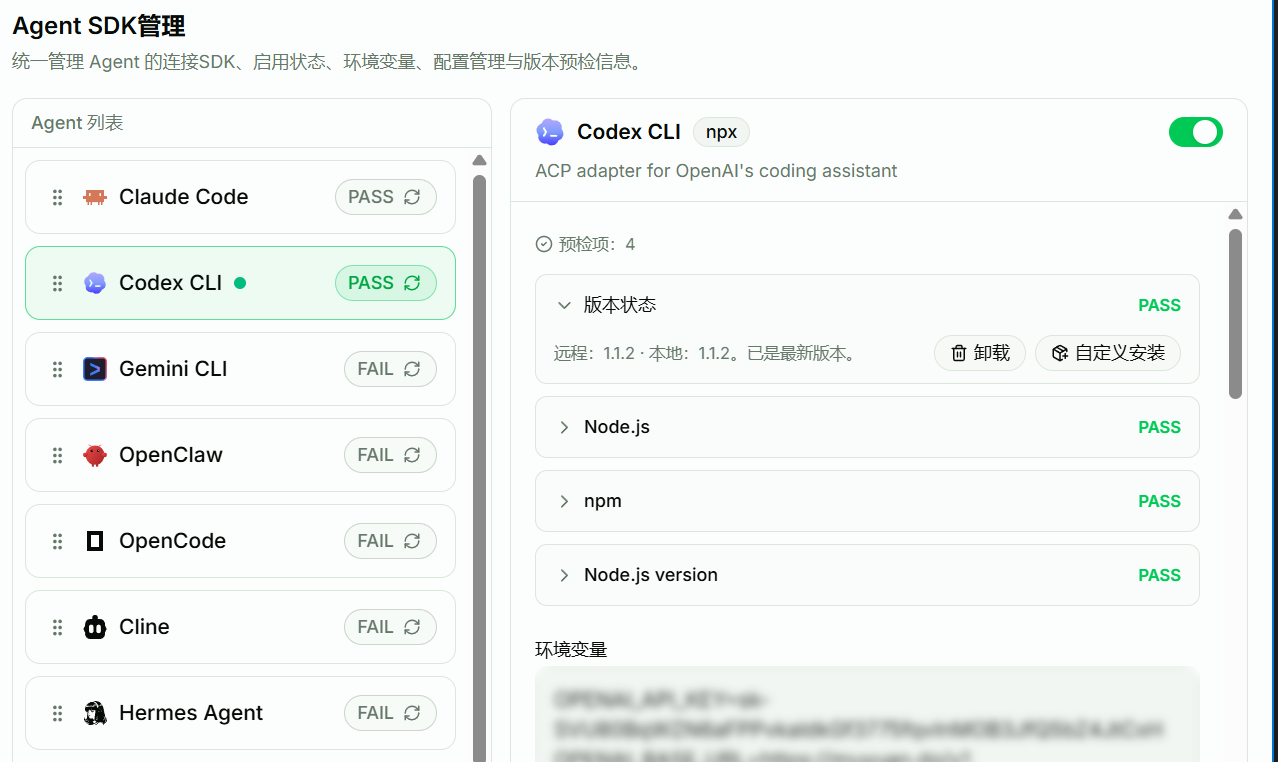Viewport: 1278px width, 762px height.
Task: Grab the drag handle of OpenClaw
Action: click(x=57, y=455)
